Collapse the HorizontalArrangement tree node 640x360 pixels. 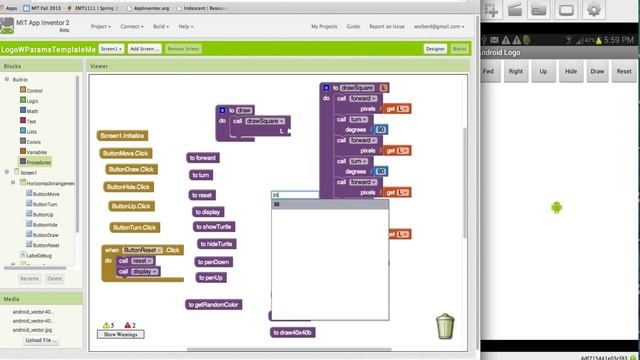tap(13, 182)
